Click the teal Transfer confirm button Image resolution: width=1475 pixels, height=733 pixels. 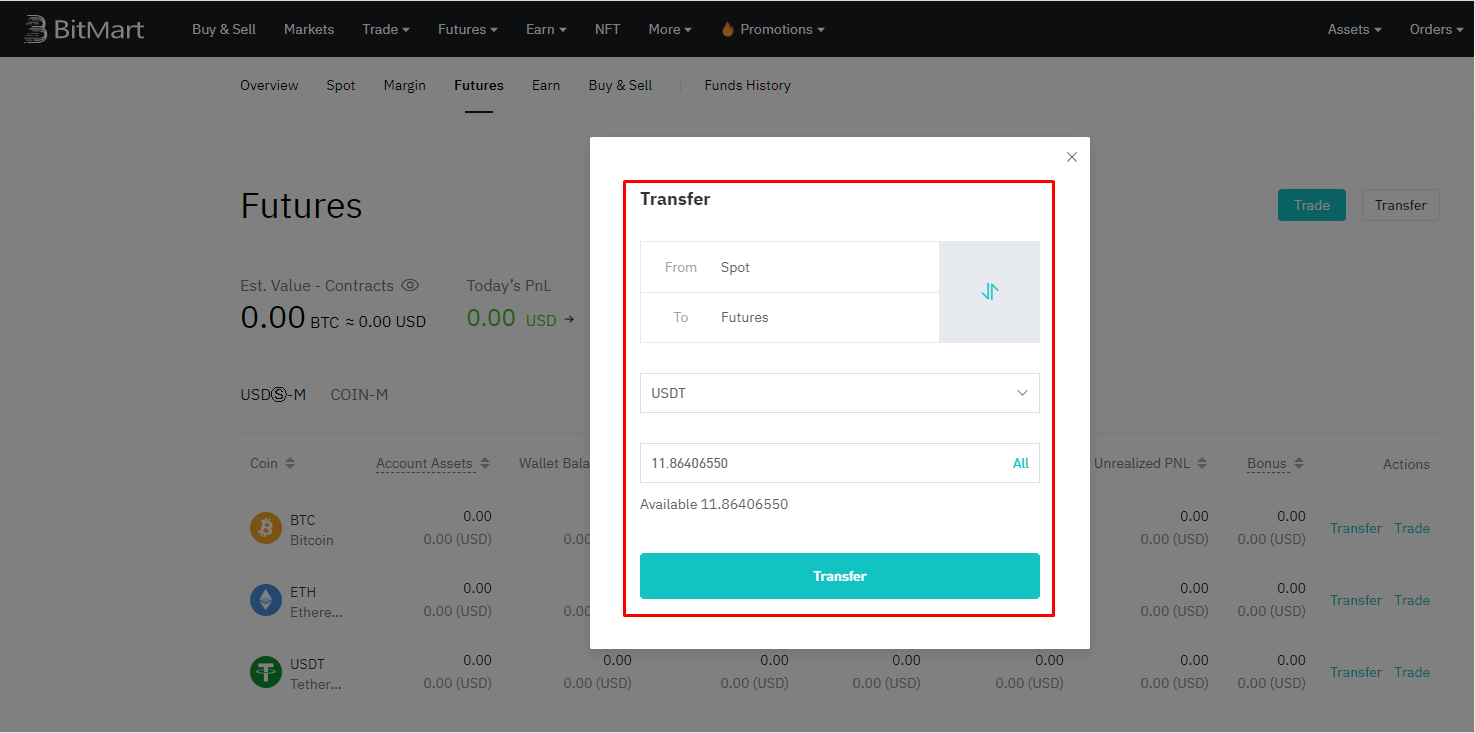click(x=840, y=576)
